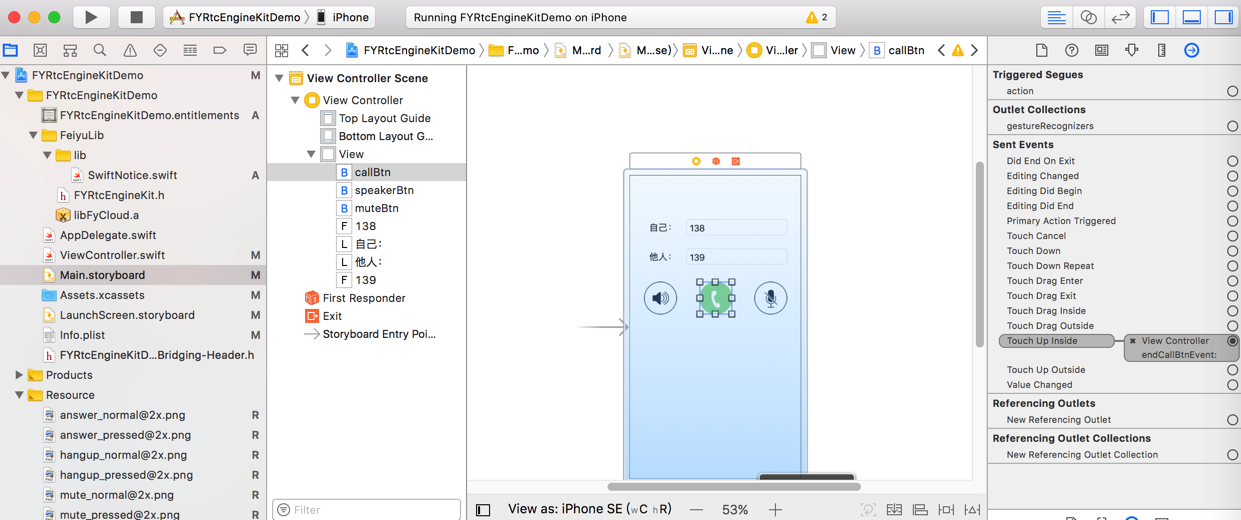Open the iPhone destination selector
This screenshot has height=520, width=1241.
click(343, 17)
